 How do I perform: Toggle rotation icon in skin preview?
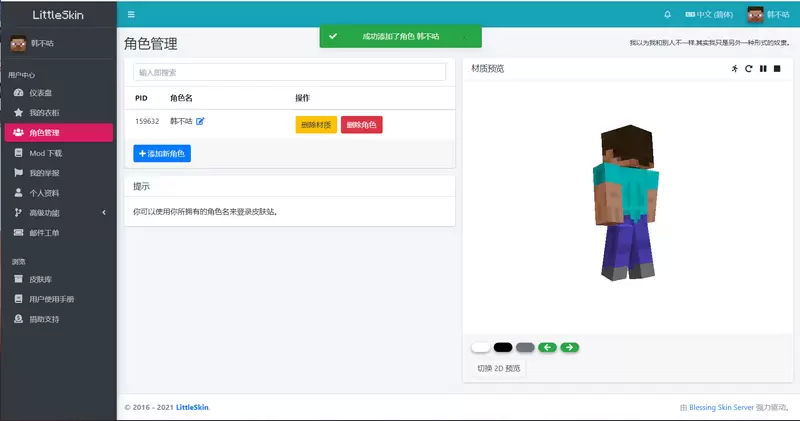[x=748, y=68]
